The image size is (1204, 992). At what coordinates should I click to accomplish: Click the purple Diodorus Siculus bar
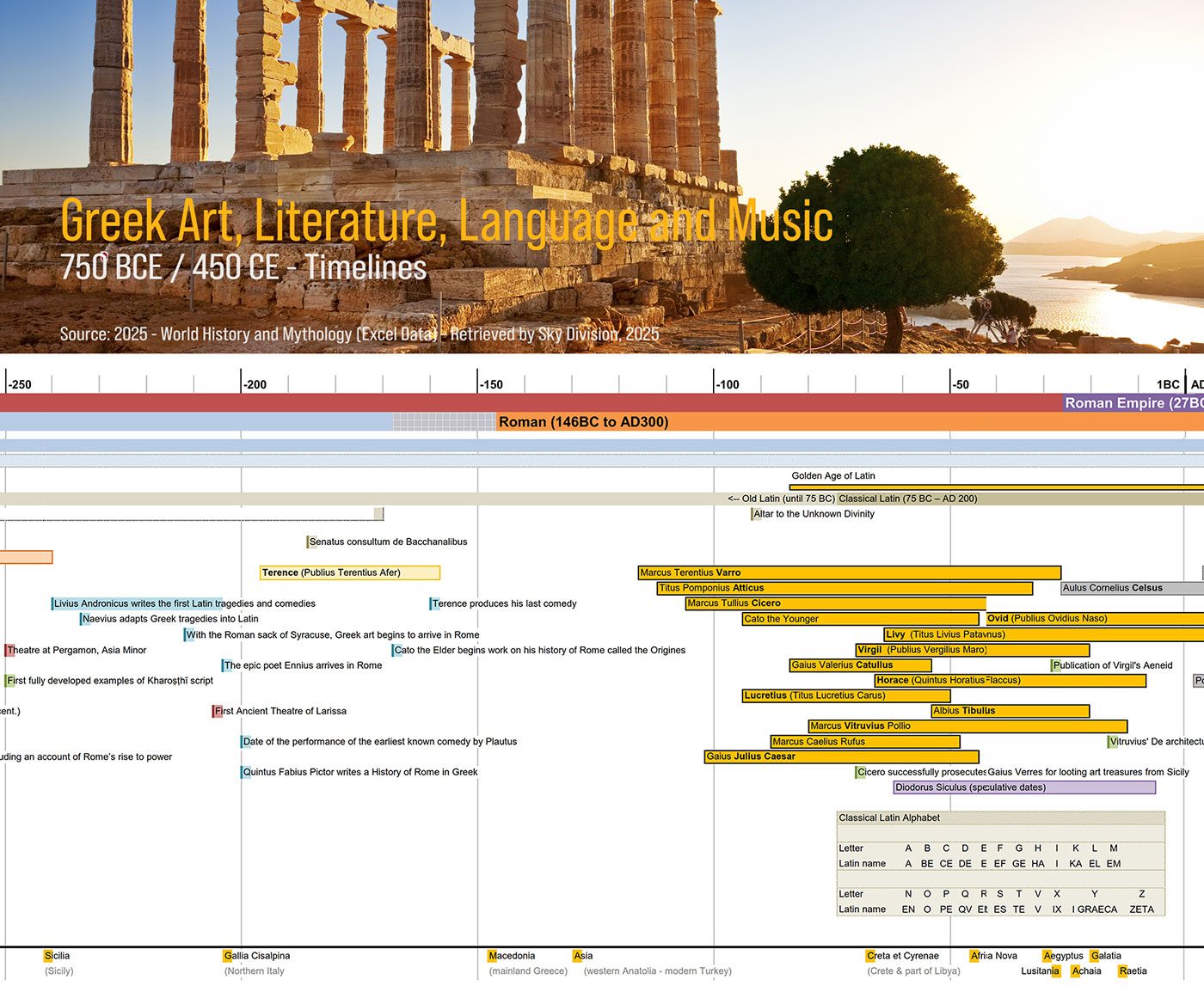[x=1023, y=787]
